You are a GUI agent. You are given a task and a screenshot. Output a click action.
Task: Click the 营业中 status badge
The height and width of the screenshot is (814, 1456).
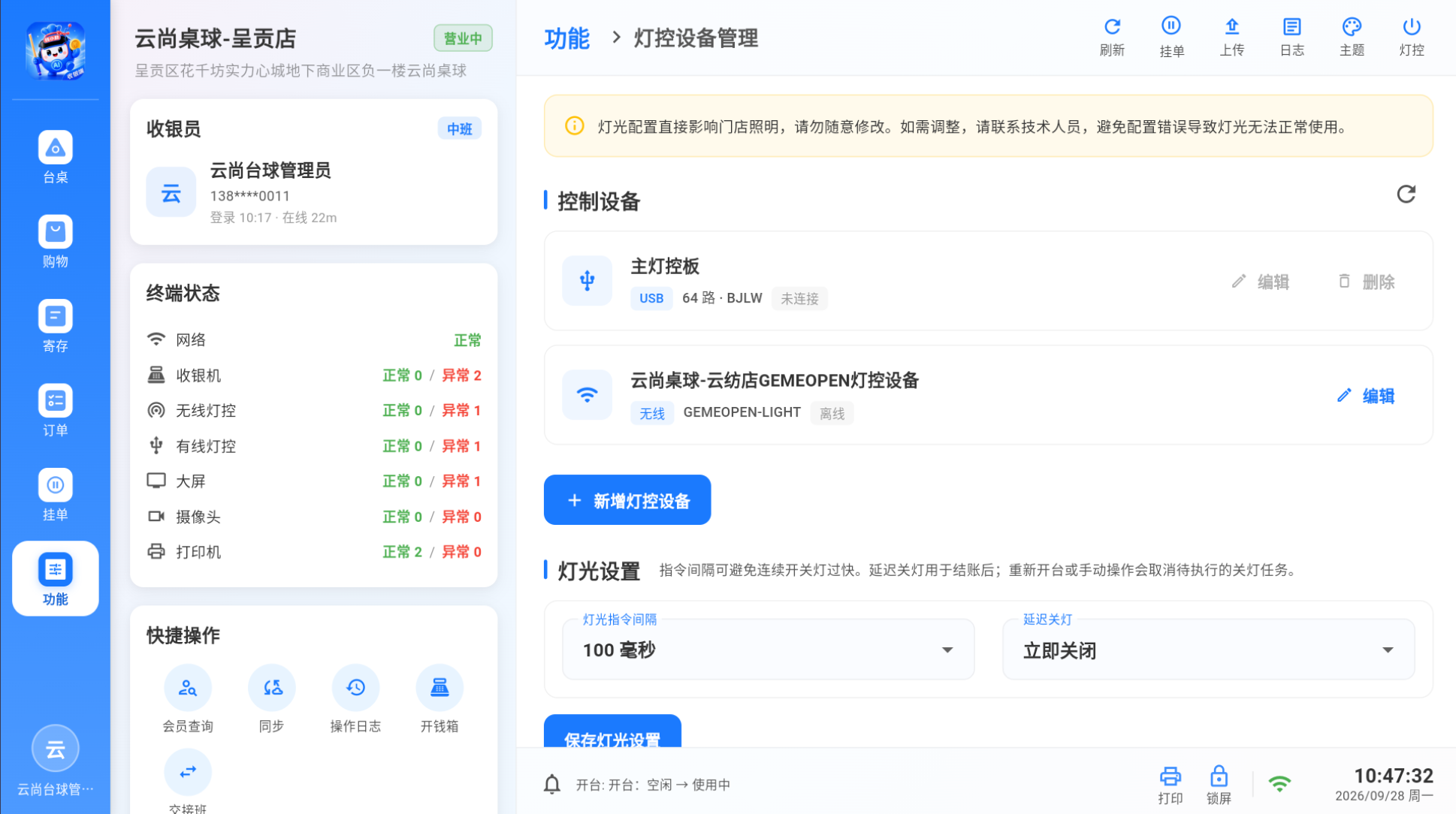click(x=463, y=38)
